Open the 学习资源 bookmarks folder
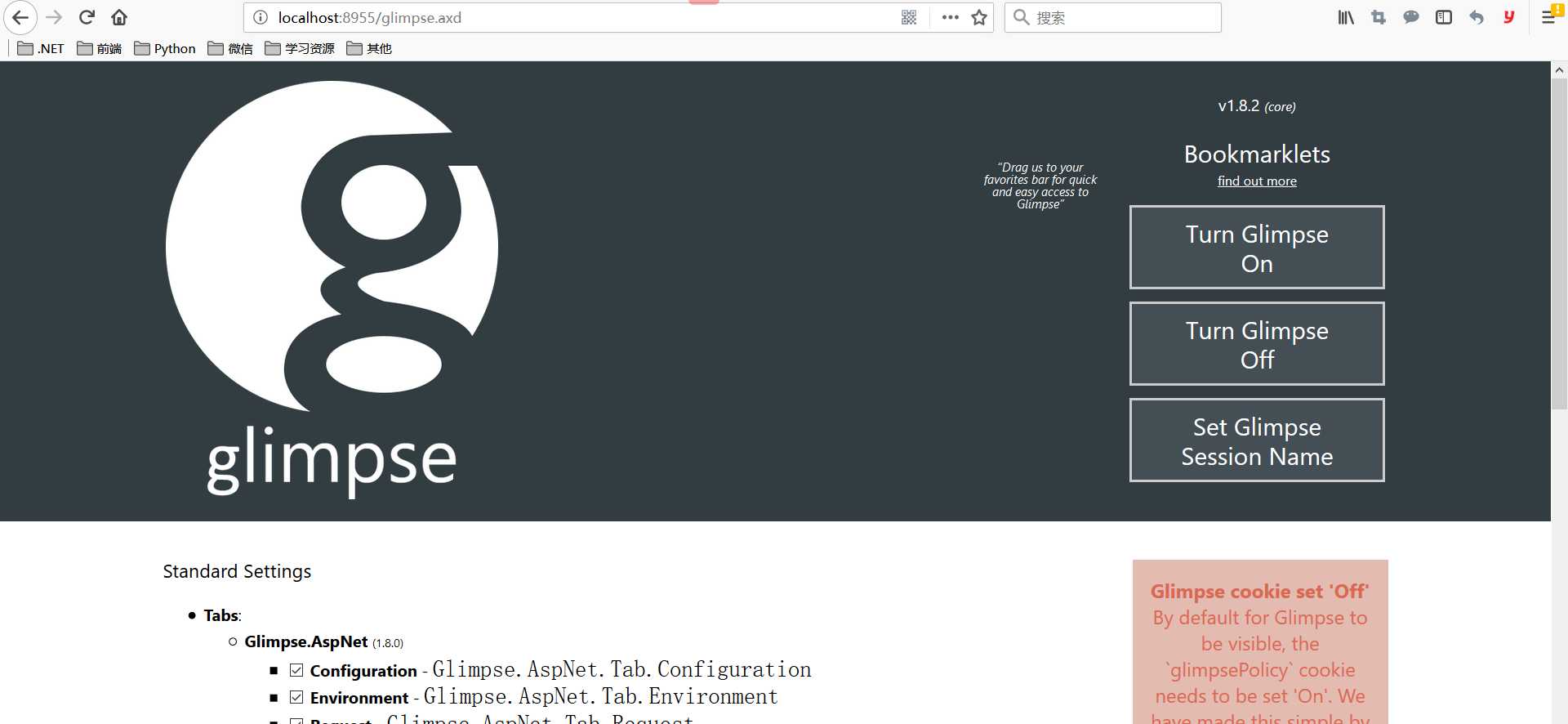Image resolution: width=1568 pixels, height=724 pixels. point(300,48)
